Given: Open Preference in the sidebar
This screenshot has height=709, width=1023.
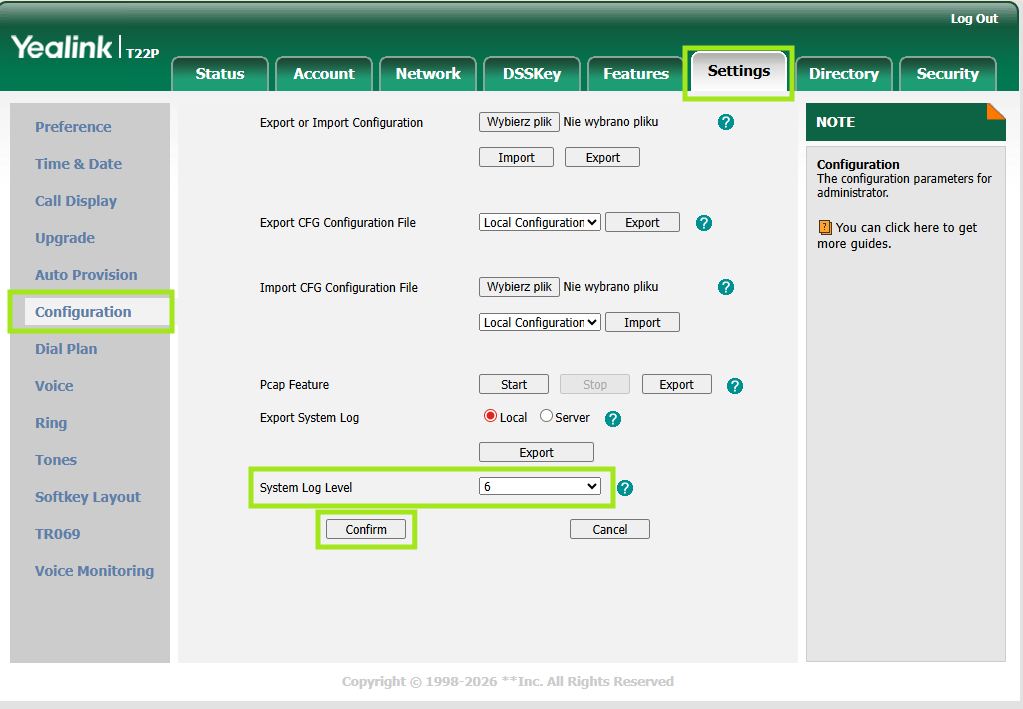Looking at the screenshot, I should click(73, 127).
